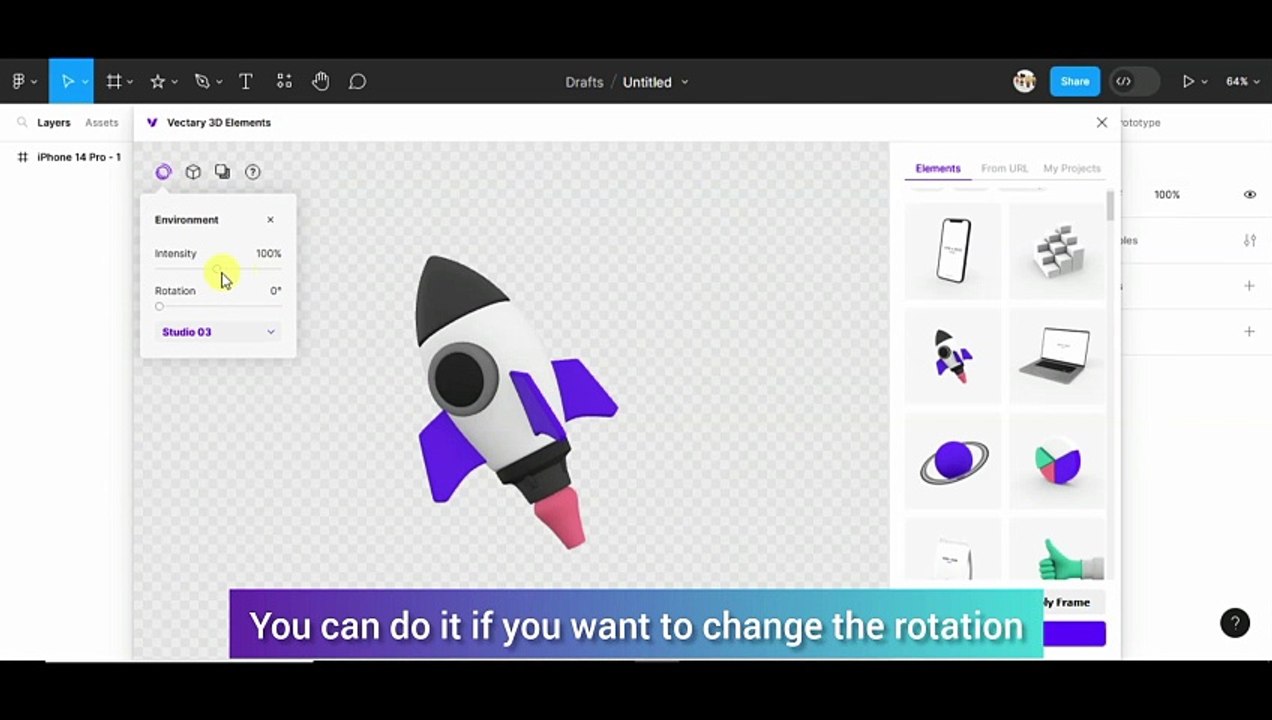Select the pie chart sphere thumbnail
Viewport: 1272px width, 720px height.
coord(1057,462)
